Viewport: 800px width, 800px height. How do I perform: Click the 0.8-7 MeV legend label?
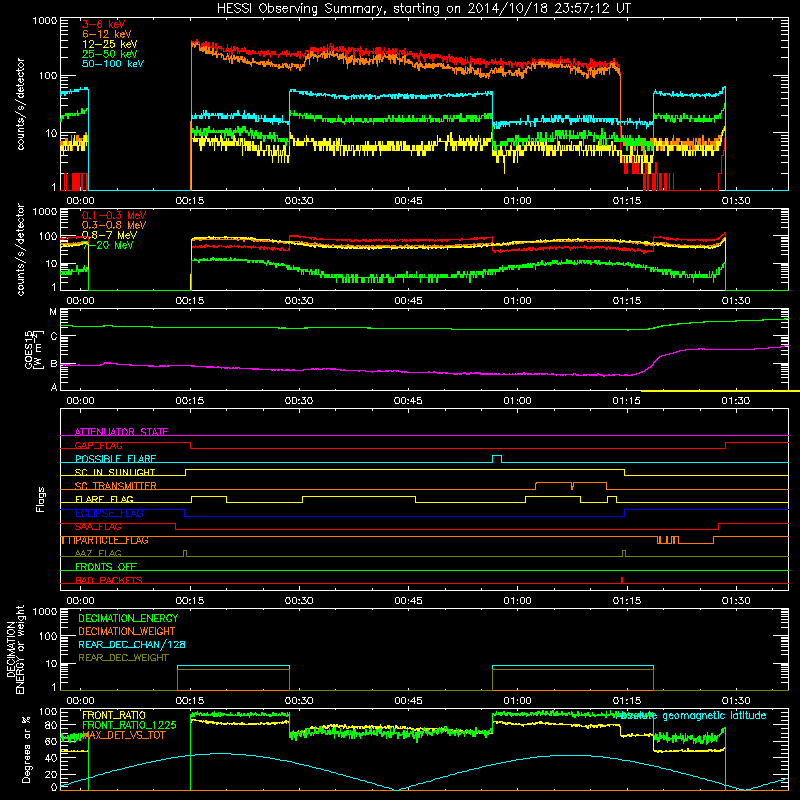(109, 235)
